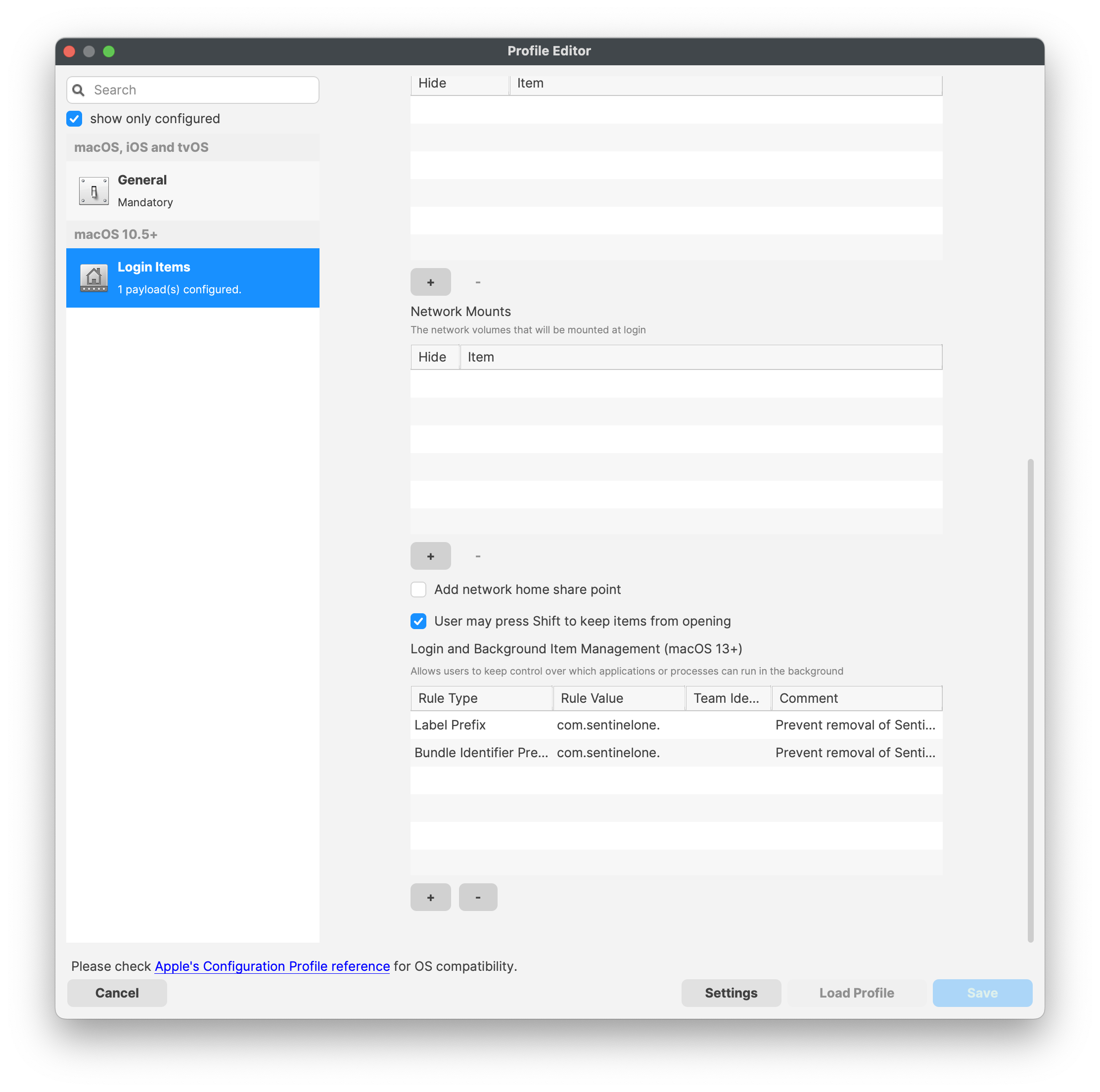Expand the Label Prefix rule row
Viewport: 1100px width, 1092px height.
(676, 725)
